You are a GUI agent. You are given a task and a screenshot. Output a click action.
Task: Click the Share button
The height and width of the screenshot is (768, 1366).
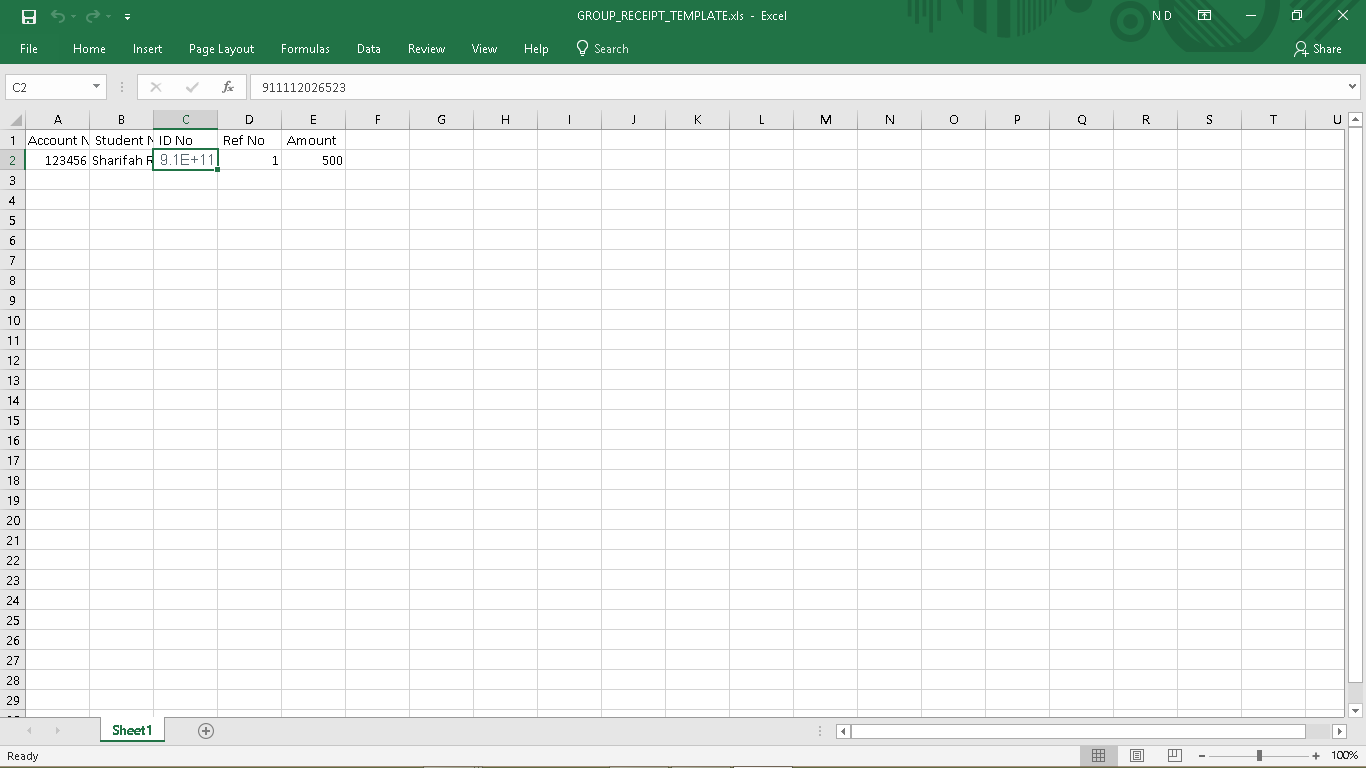(1317, 48)
